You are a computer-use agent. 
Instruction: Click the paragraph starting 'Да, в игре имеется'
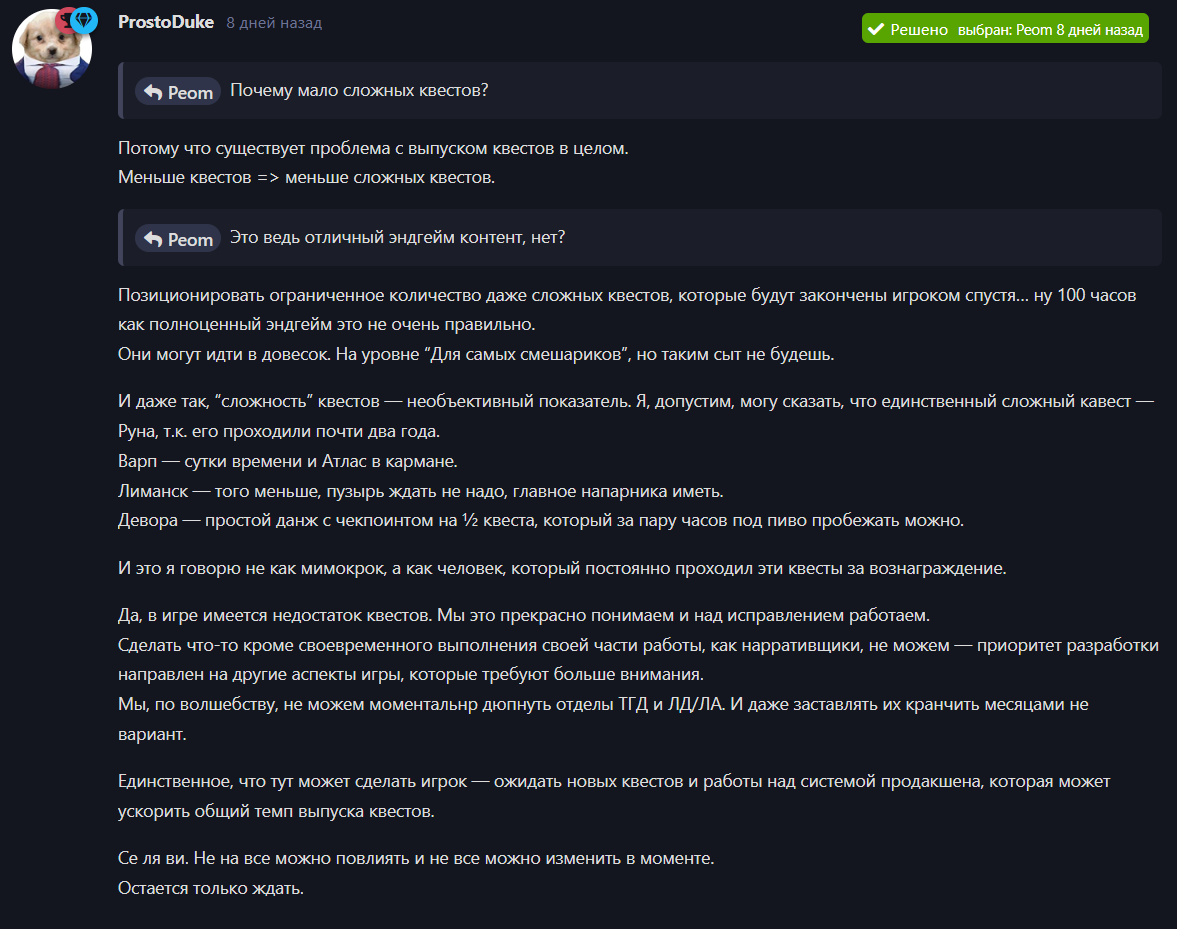638,675
